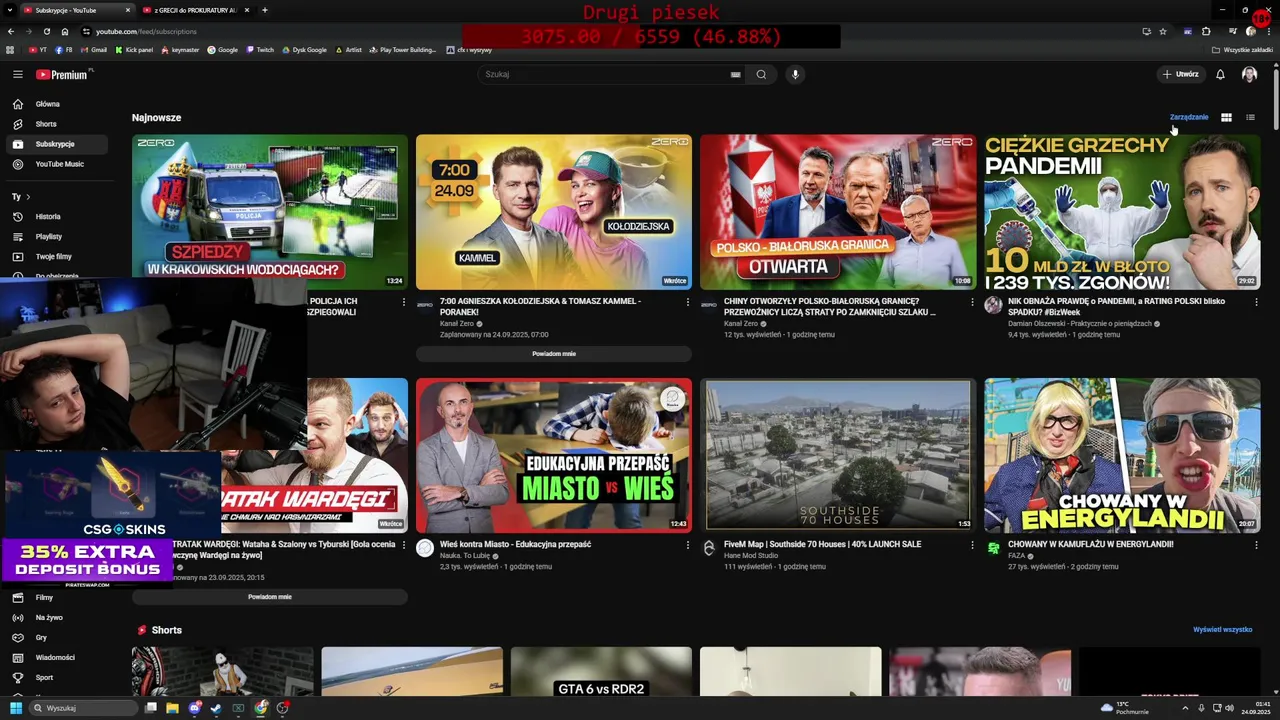Viewport: 1280px width, 720px height.
Task: Open the on-screen keyboard icon in search
Action: 735,74
